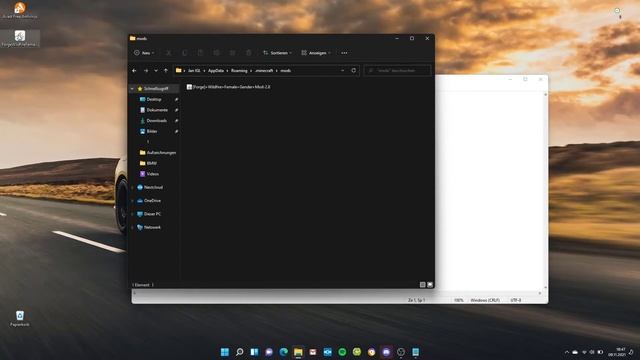
Task: Switch to details view icon in status bar
Action: [x=422, y=285]
